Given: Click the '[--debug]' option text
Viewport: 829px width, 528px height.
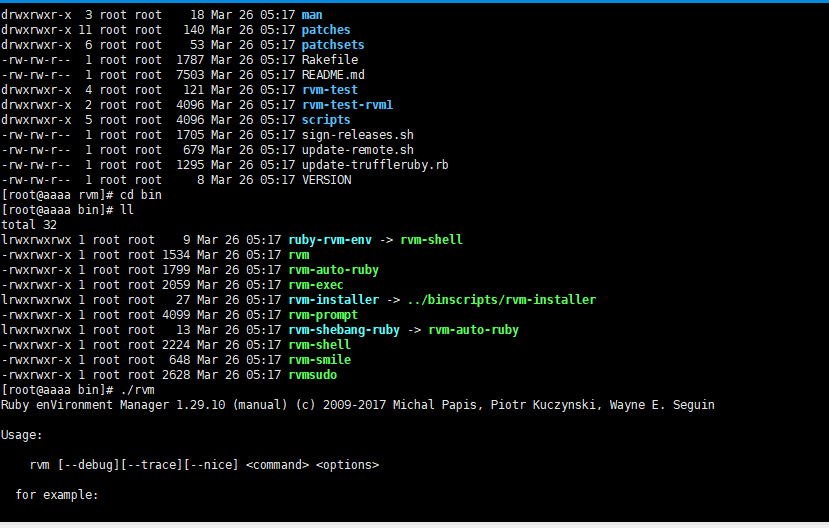Looking at the screenshot, I should 88,465.
